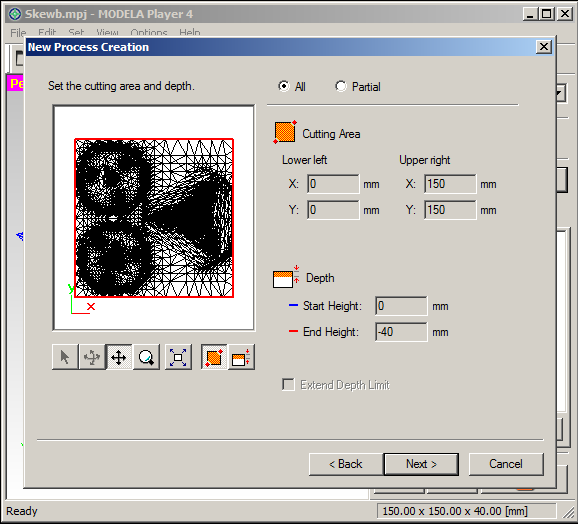578x524 pixels.
Task: Proceed with the Next button
Action: [421, 464]
